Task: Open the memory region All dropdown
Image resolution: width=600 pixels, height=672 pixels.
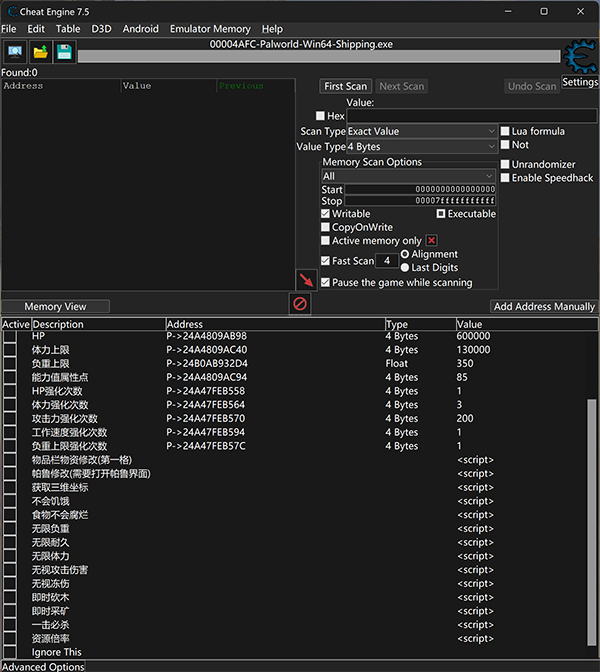Action: (408, 176)
